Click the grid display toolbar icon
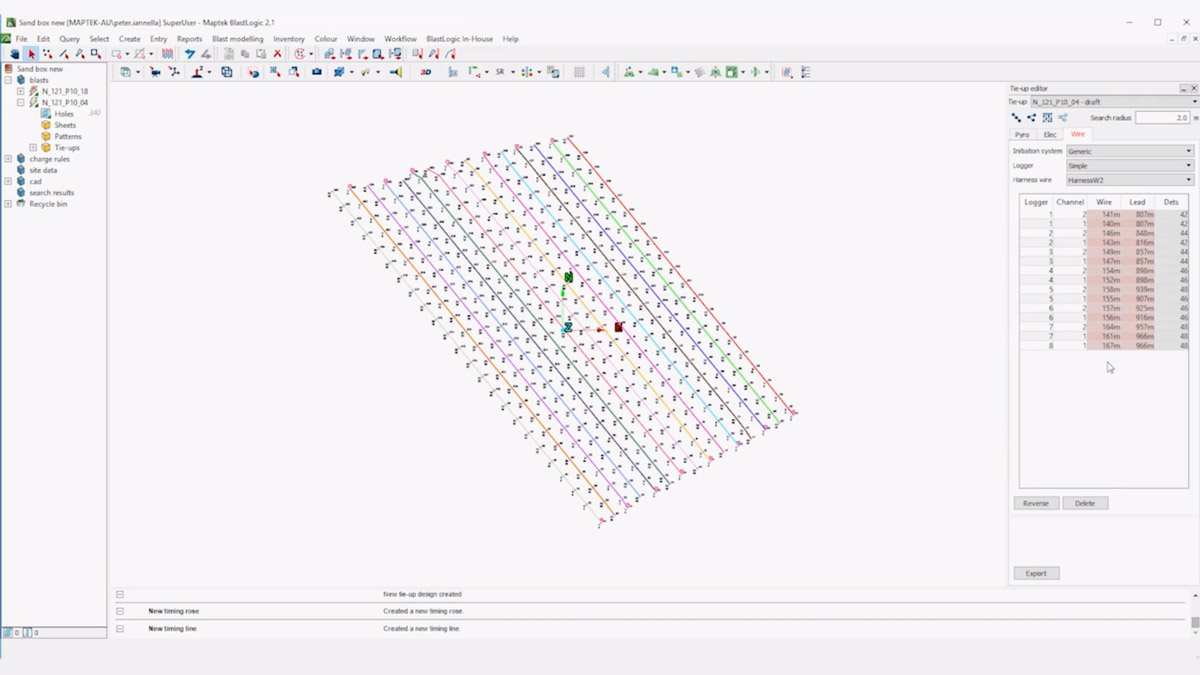 [579, 72]
